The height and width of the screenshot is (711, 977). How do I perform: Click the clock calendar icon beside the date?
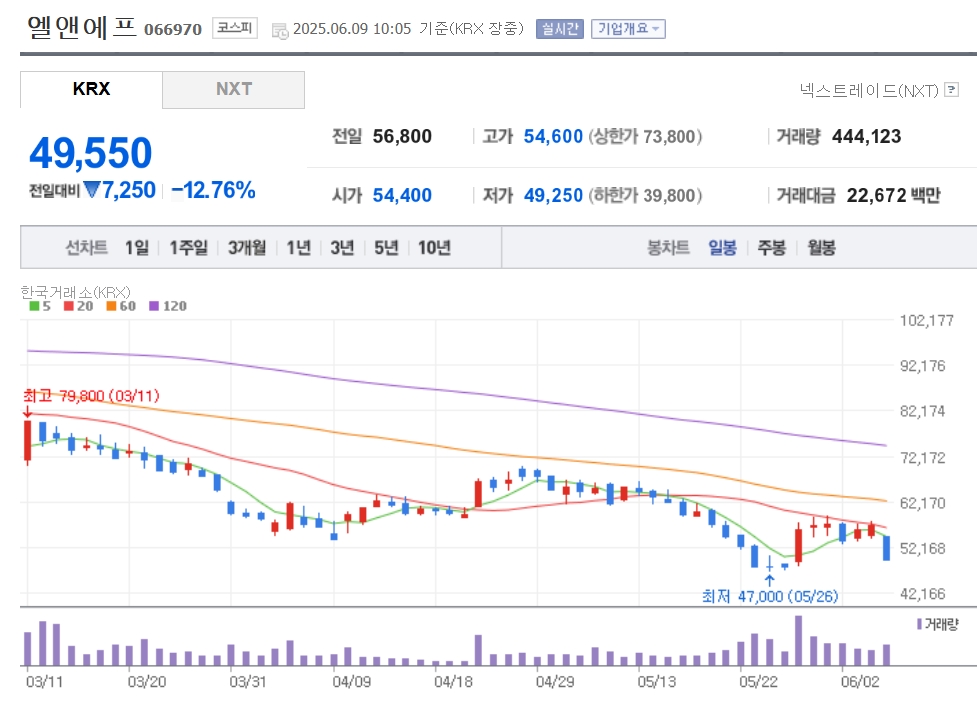click(x=280, y=31)
